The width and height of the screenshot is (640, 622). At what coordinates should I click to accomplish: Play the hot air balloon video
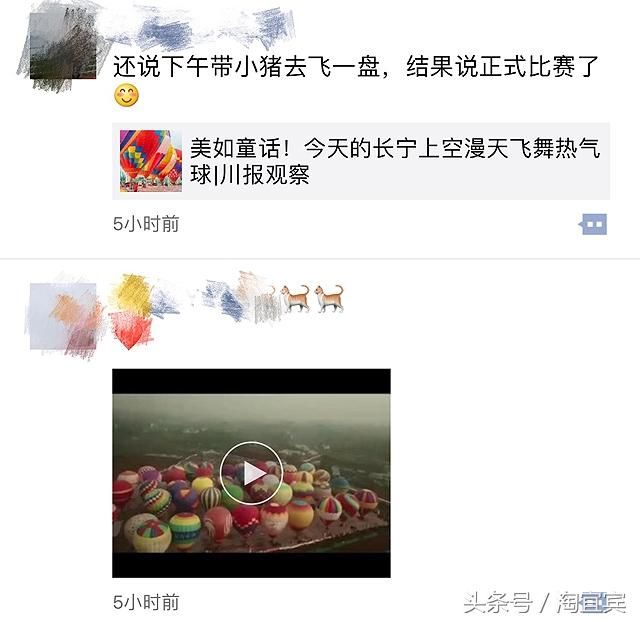(x=251, y=473)
